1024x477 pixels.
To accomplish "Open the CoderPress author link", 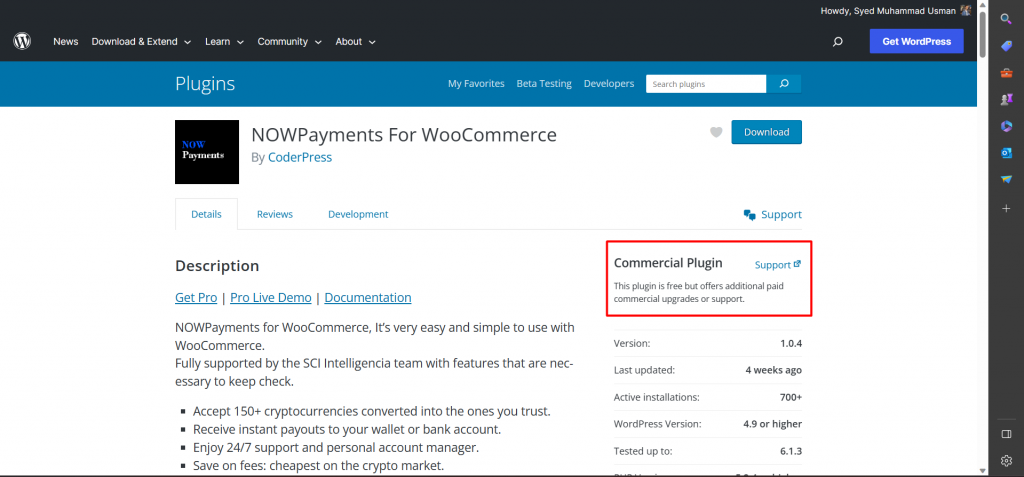I will coord(300,157).
